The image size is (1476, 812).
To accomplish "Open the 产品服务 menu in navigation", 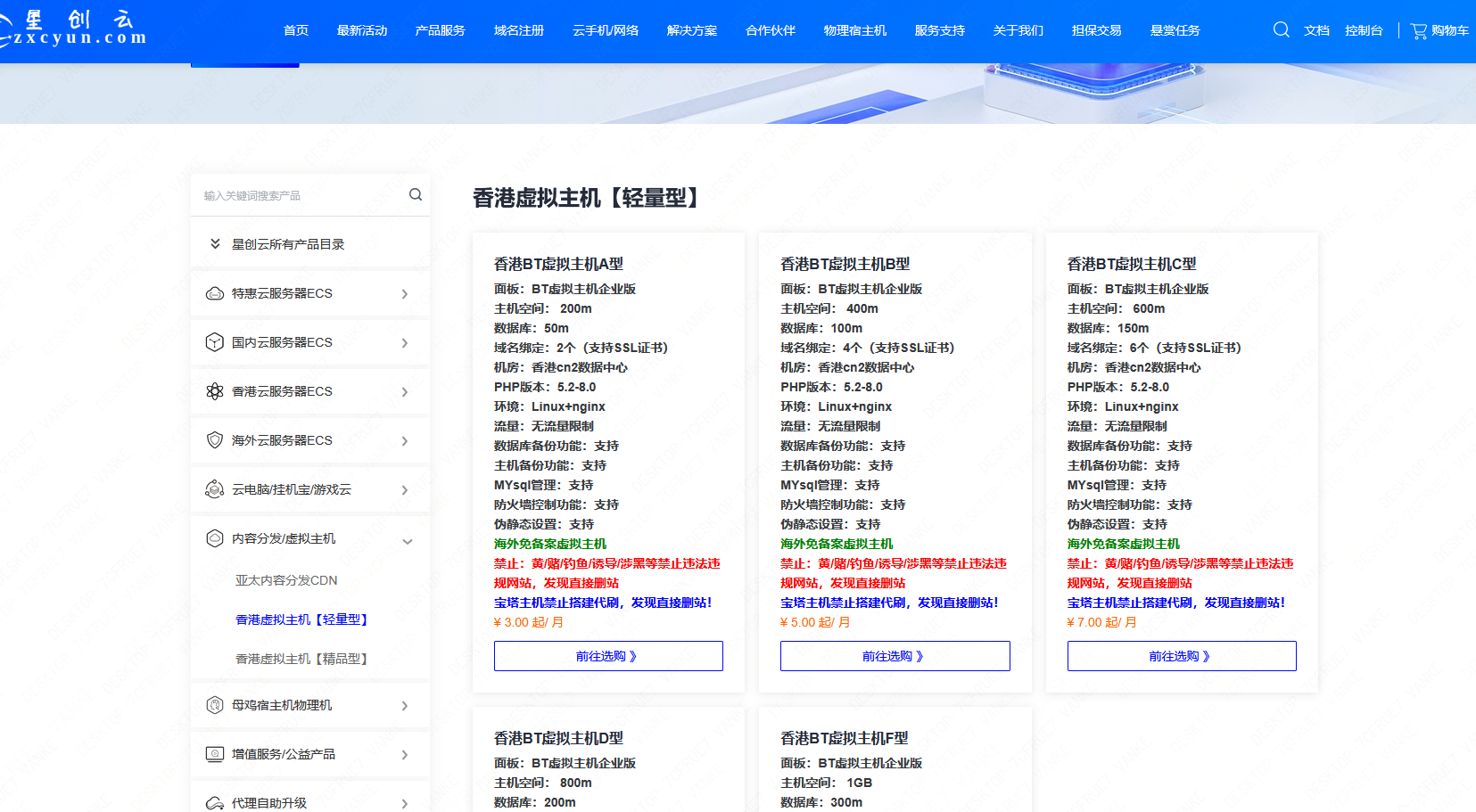I will pyautogui.click(x=440, y=30).
